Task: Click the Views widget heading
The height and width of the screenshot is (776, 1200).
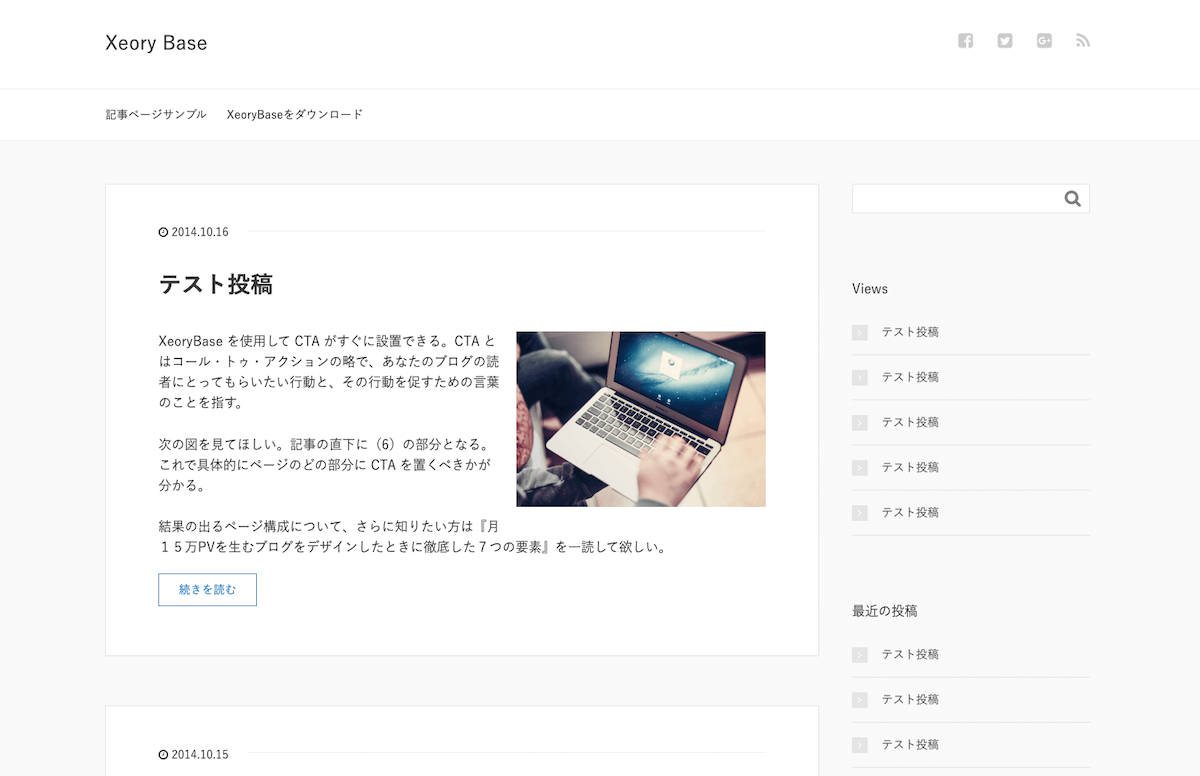Action: tap(870, 288)
